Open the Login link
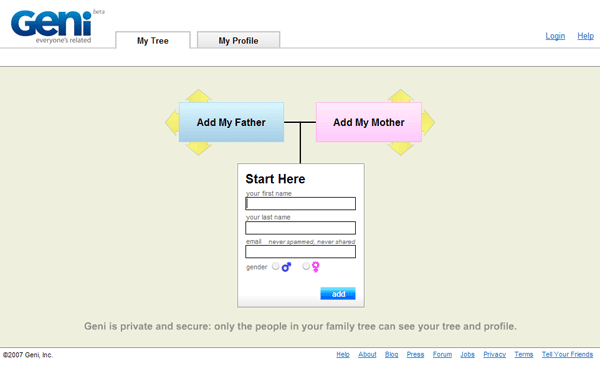Image resolution: width=600 pixels, height=376 pixels. click(x=555, y=36)
